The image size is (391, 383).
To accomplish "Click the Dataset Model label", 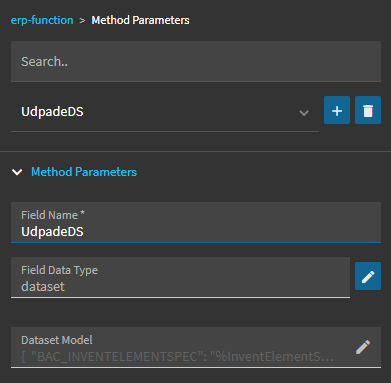I will coord(57,340).
